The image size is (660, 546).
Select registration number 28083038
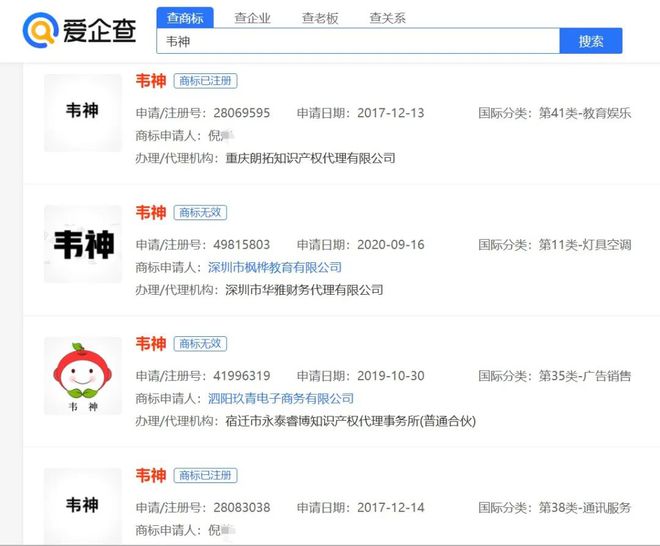[242, 507]
